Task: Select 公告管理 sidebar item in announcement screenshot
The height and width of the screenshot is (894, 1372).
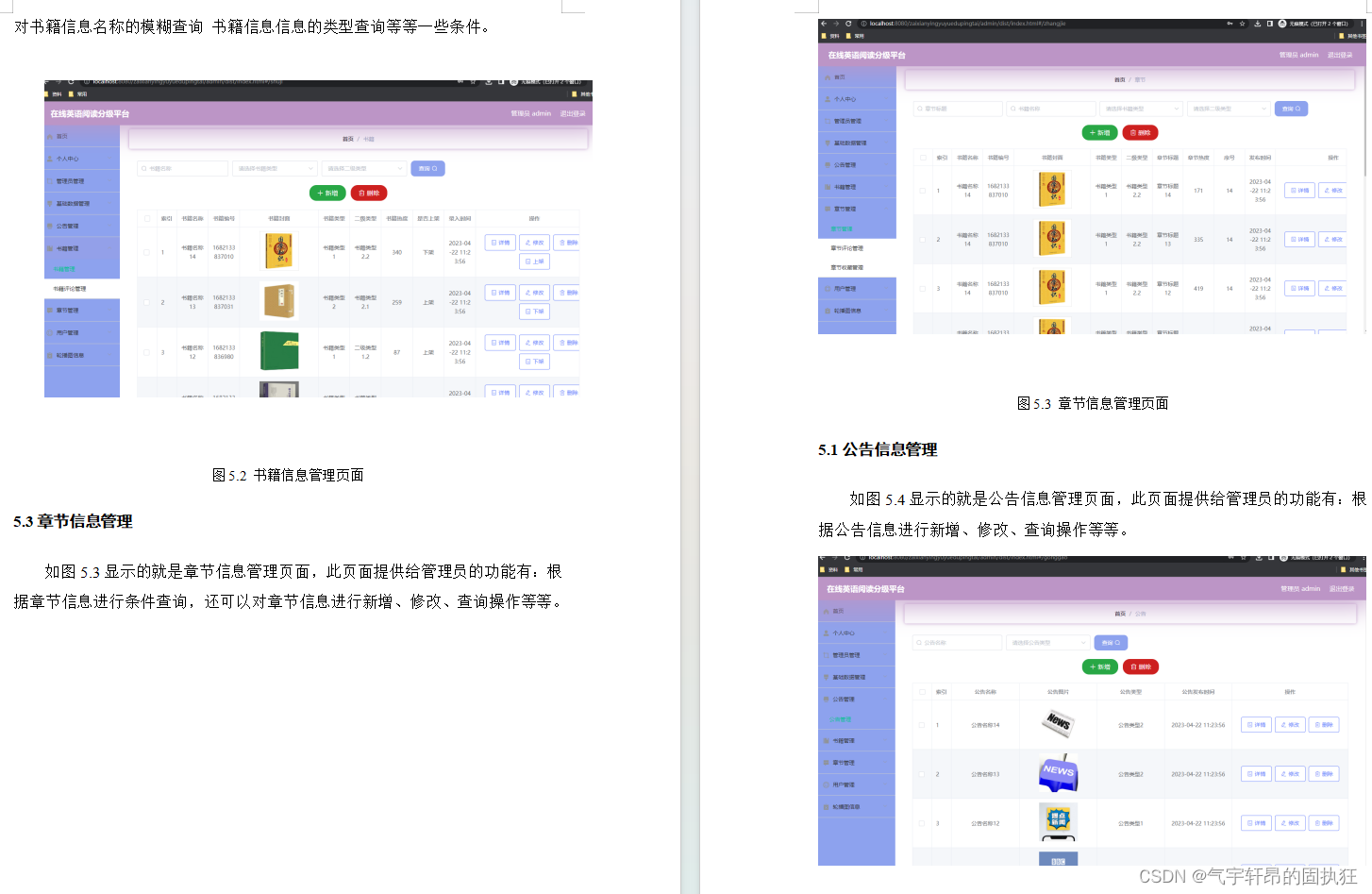Action: click(856, 700)
